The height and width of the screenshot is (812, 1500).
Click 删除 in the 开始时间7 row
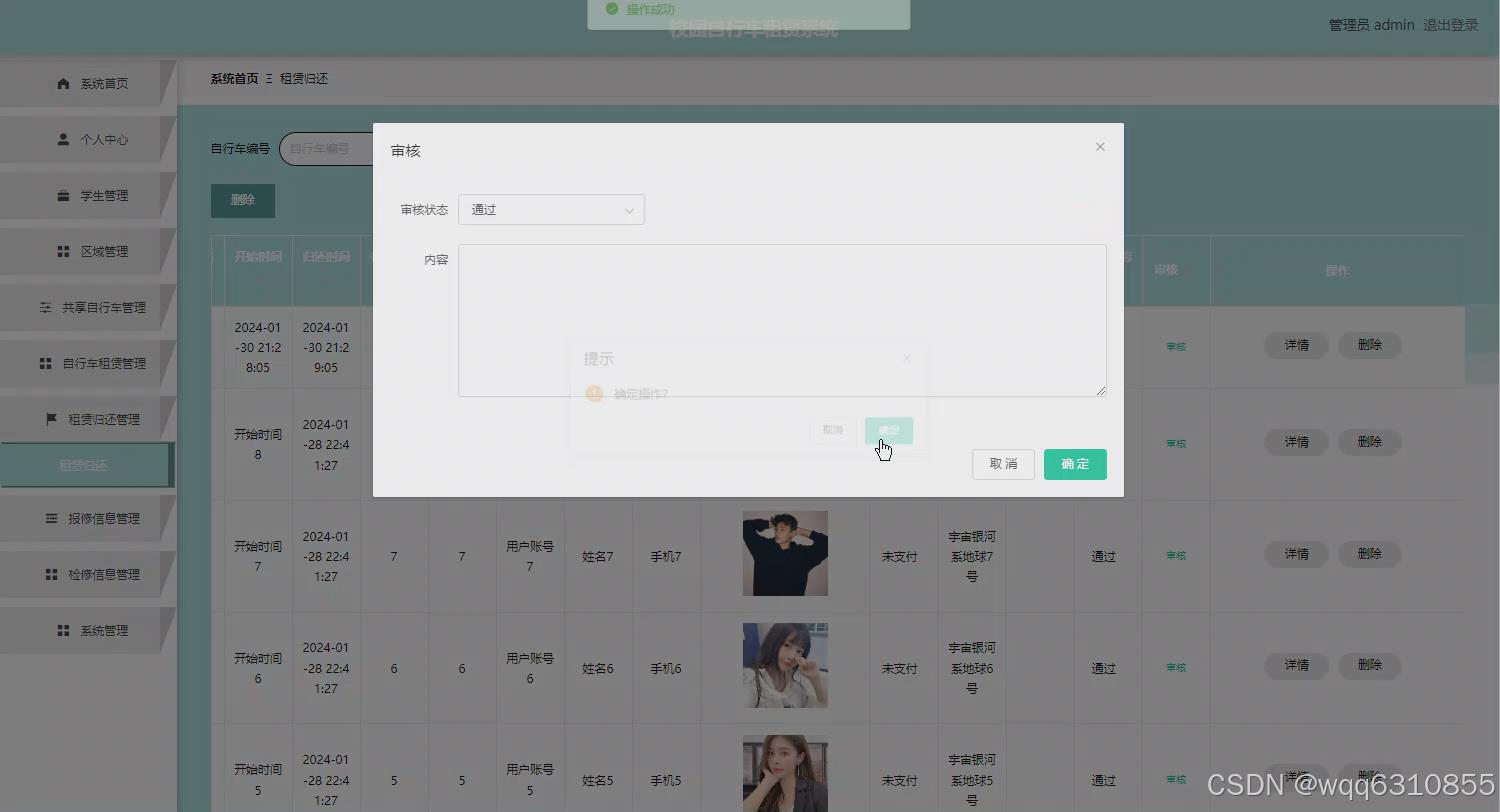(1369, 554)
